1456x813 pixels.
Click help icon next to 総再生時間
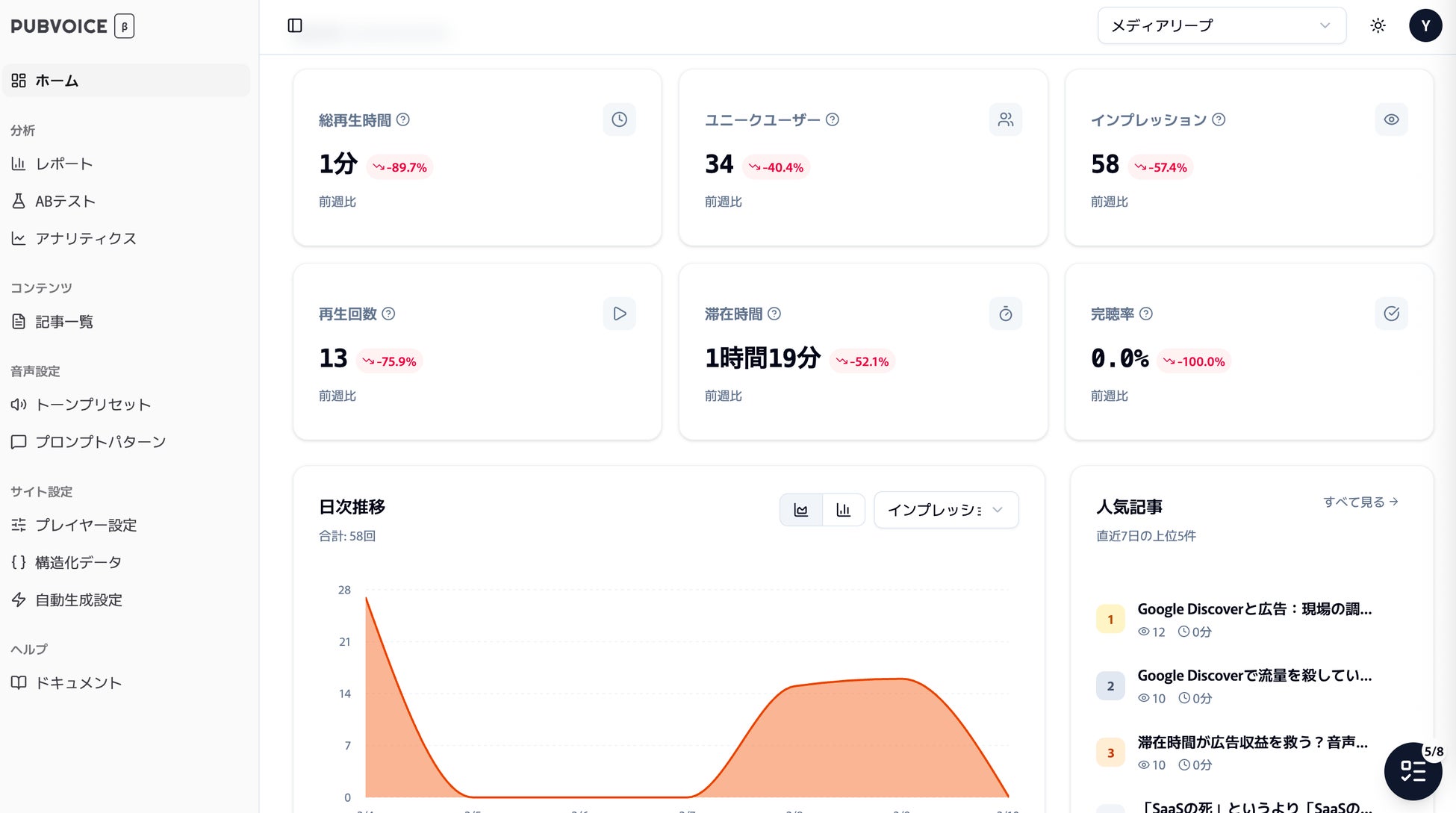pos(403,119)
